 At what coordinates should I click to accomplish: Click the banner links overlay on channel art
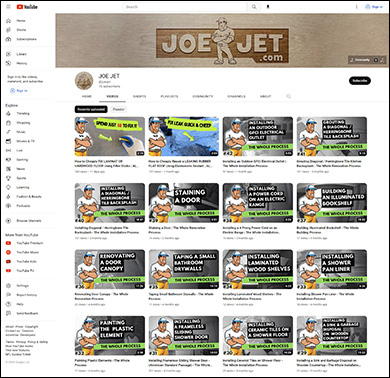pos(367,60)
